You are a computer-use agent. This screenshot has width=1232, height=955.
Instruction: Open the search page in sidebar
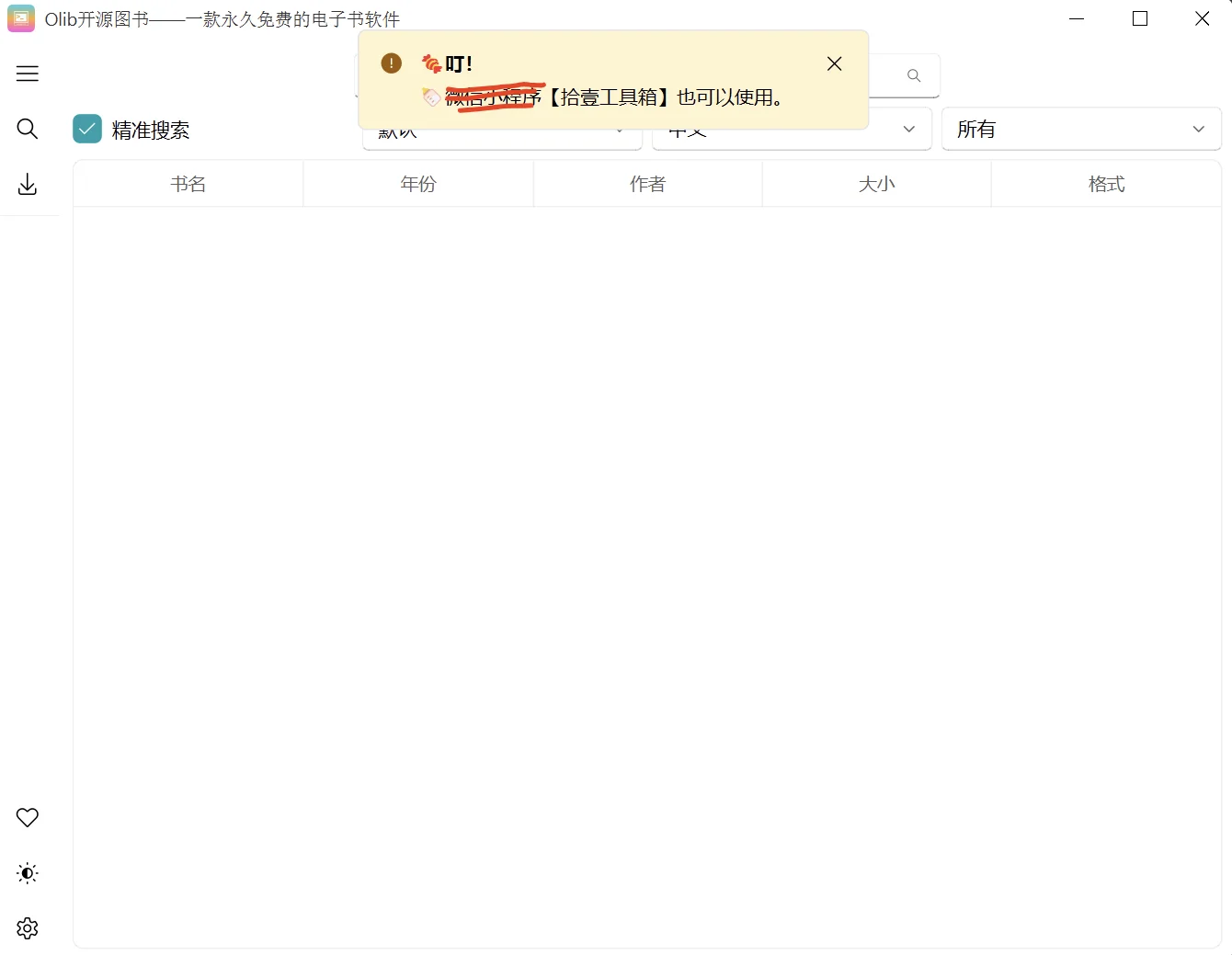click(x=28, y=129)
